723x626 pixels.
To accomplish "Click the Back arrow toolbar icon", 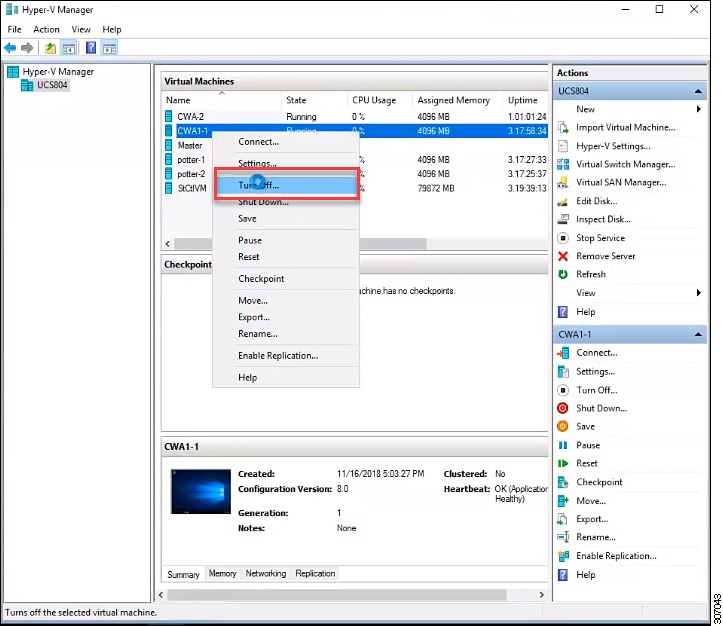I will [x=10, y=47].
